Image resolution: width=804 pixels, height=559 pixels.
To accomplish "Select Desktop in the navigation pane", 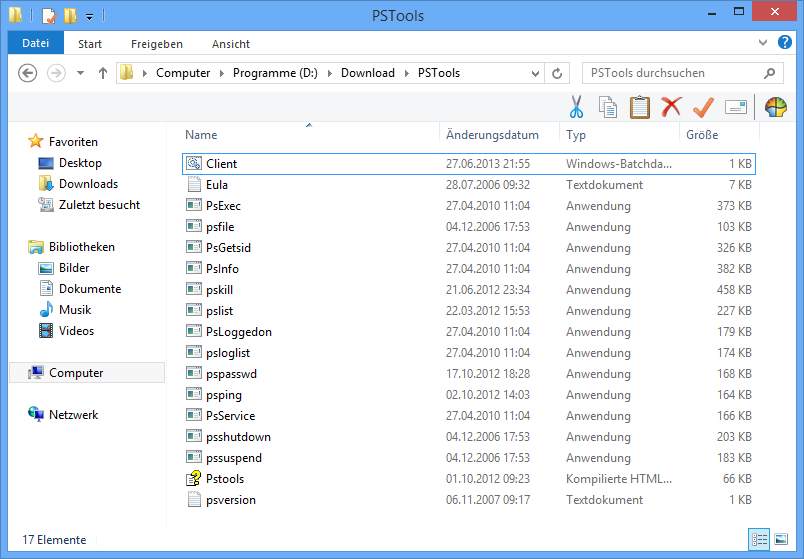I will (x=81, y=163).
